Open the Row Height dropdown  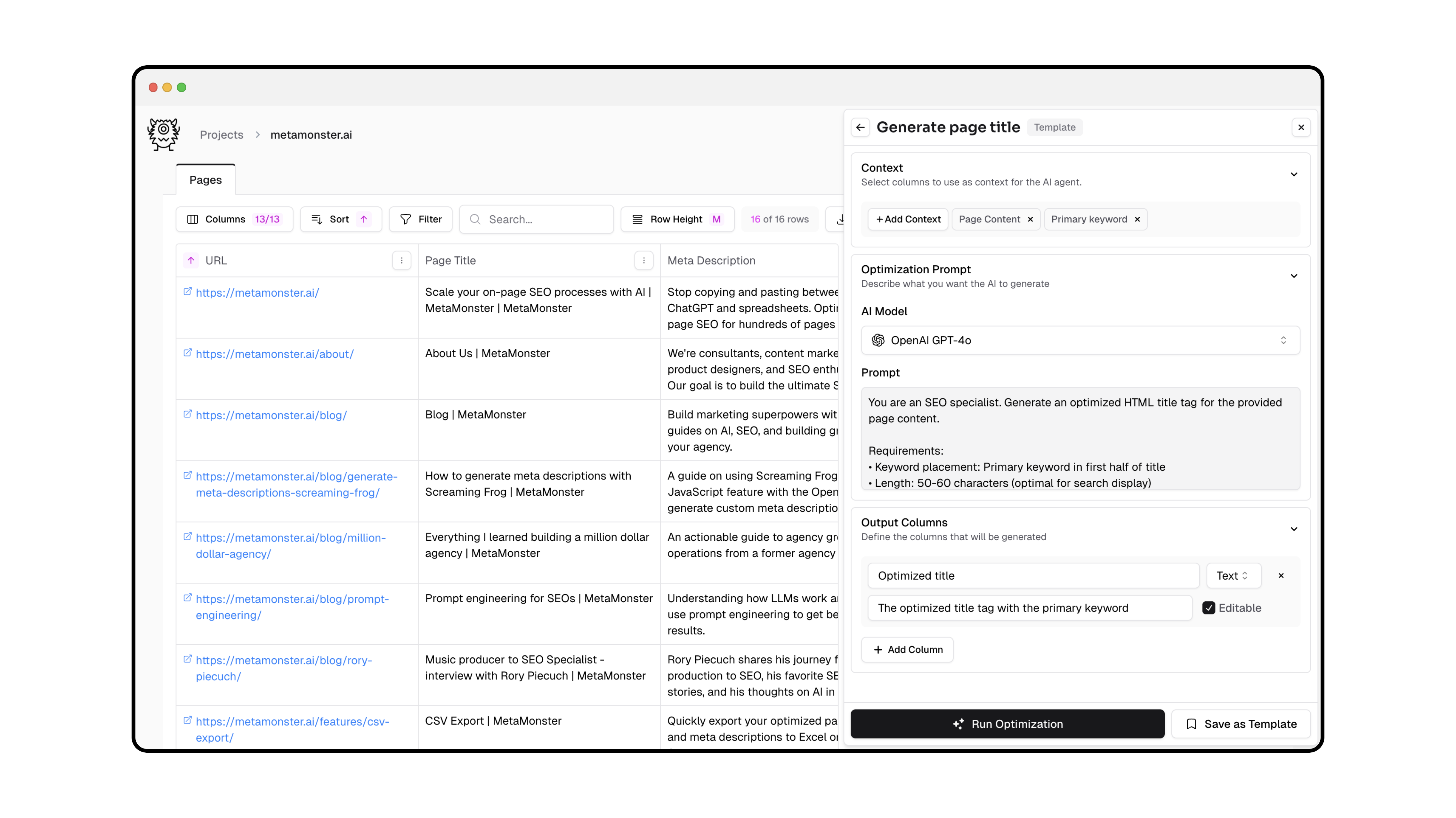pos(677,219)
